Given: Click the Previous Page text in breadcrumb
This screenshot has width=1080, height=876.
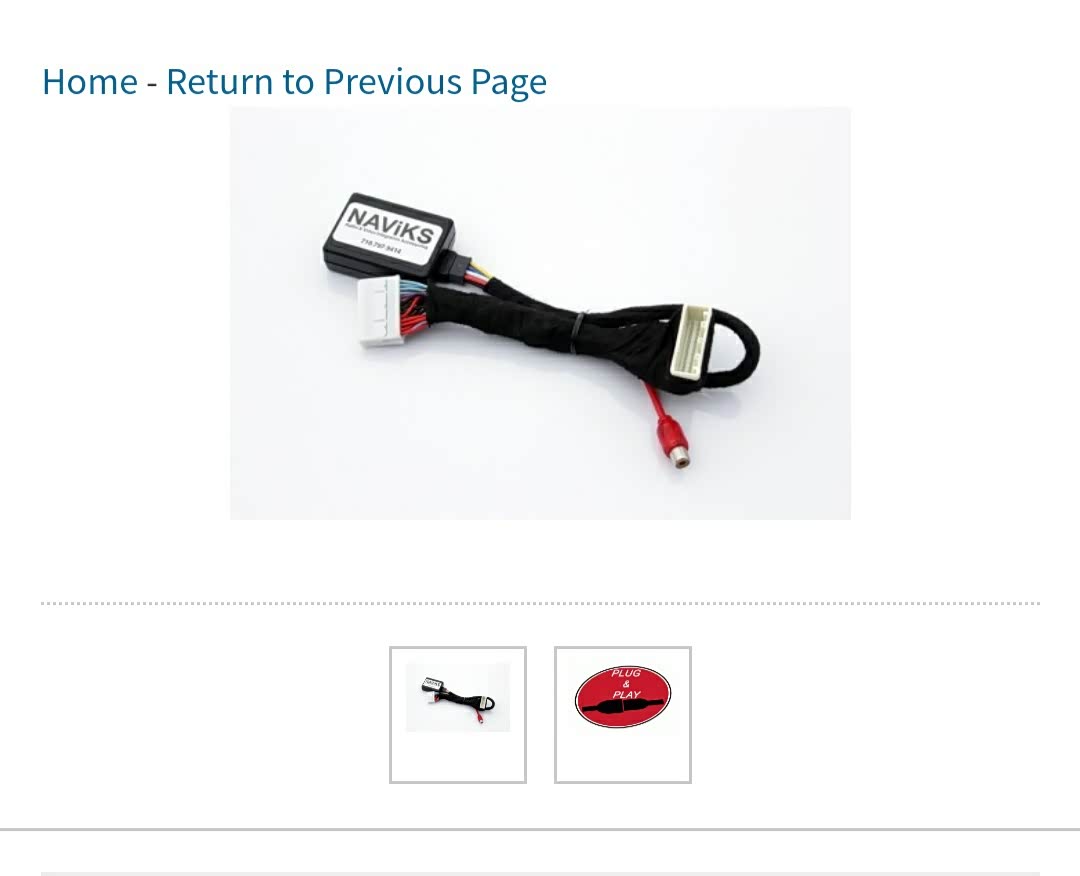Looking at the screenshot, I should (x=435, y=81).
